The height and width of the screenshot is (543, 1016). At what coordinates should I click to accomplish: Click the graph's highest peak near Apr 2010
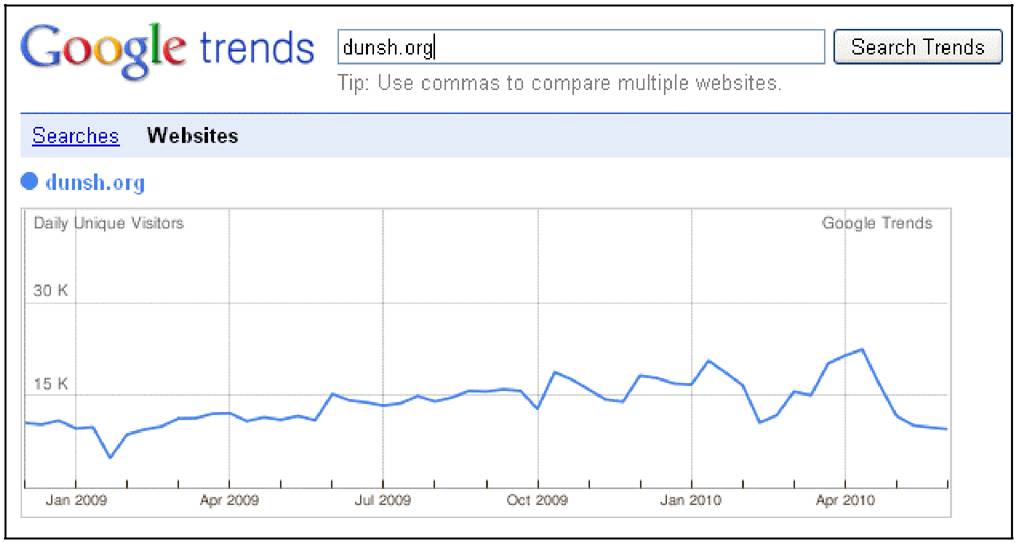pyautogui.click(x=863, y=349)
